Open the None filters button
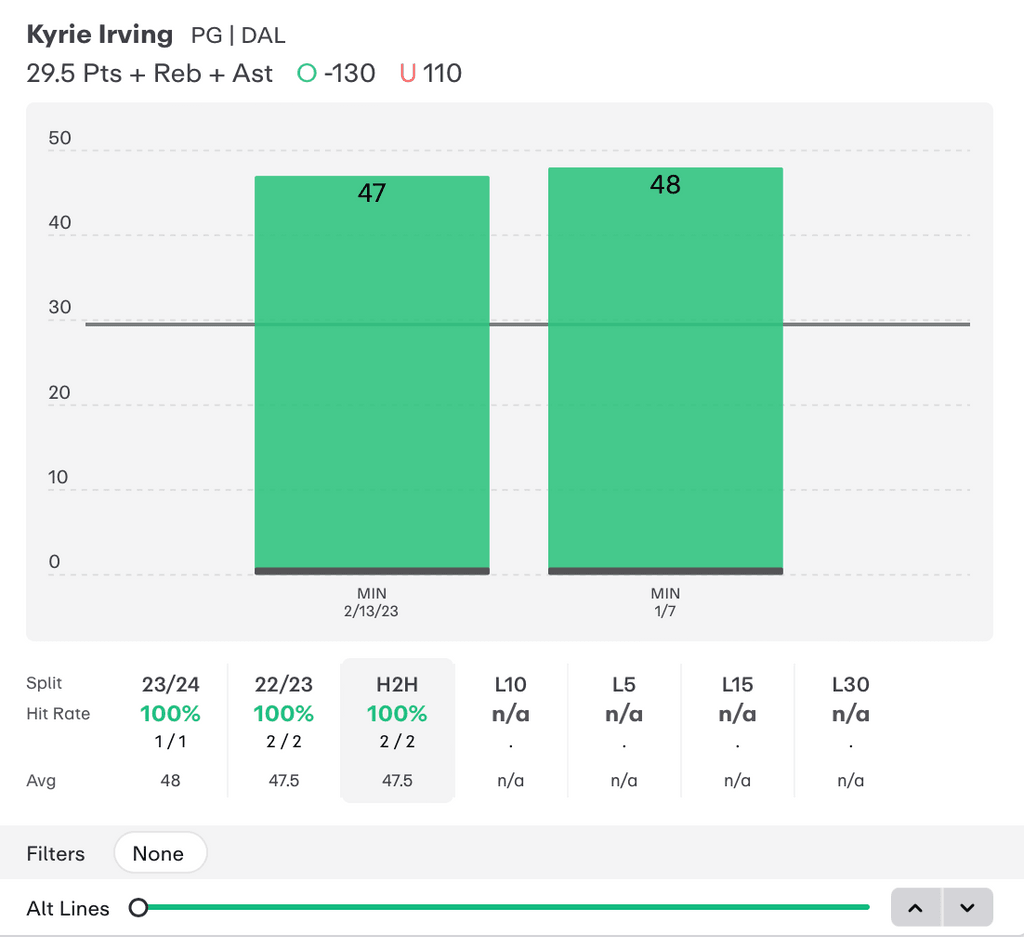 (161, 853)
